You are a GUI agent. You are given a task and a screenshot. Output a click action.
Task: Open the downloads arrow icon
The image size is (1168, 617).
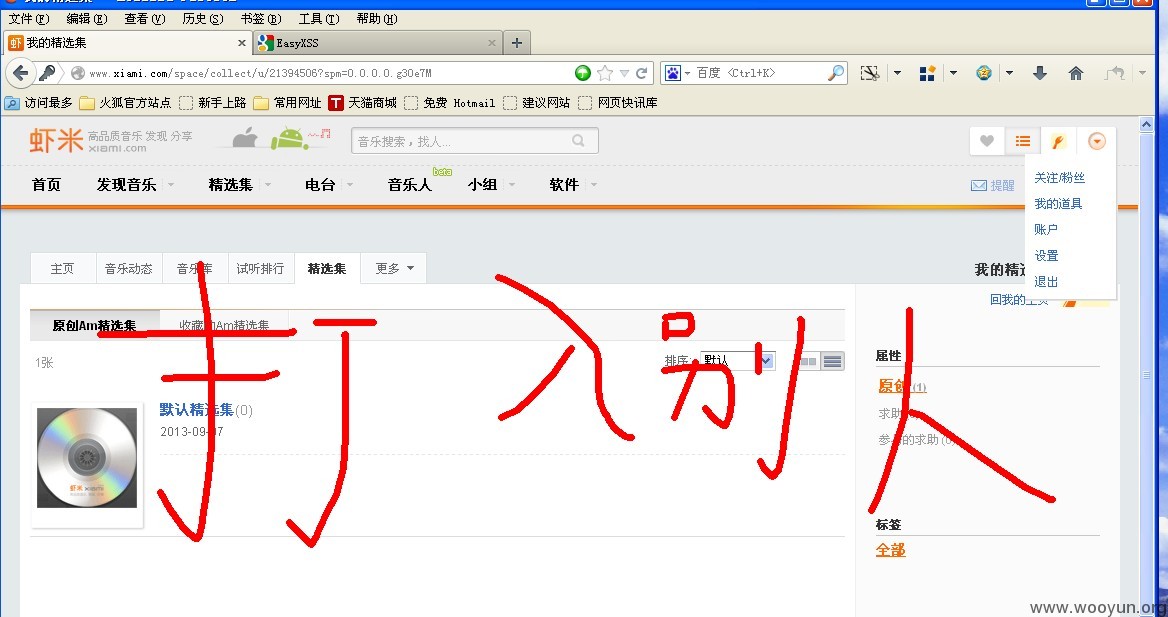click(x=1040, y=73)
